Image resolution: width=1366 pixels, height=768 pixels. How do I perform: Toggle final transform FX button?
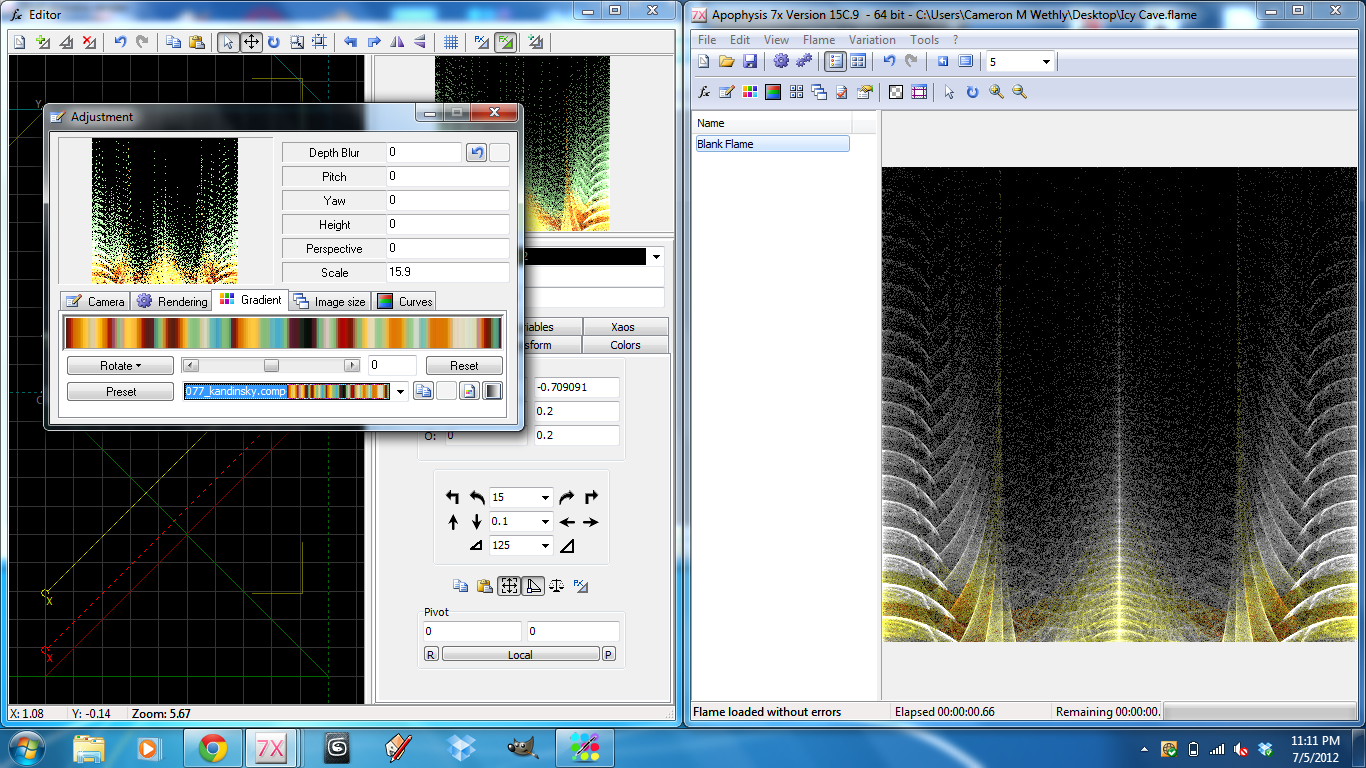pyautogui.click(x=506, y=42)
